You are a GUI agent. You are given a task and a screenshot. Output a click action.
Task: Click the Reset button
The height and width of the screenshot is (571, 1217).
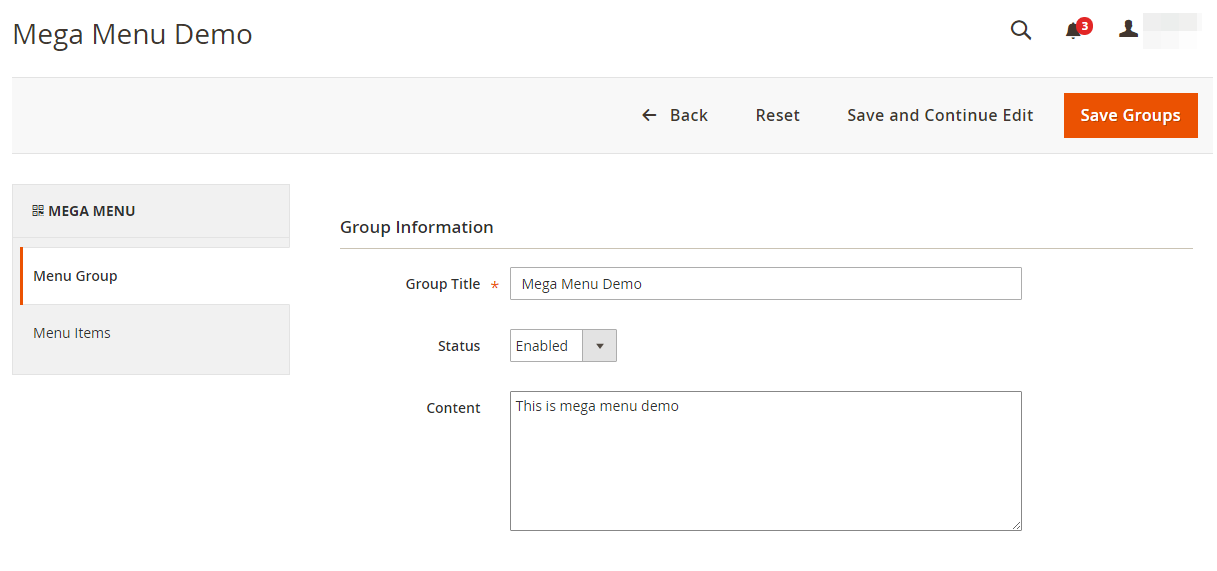(777, 116)
